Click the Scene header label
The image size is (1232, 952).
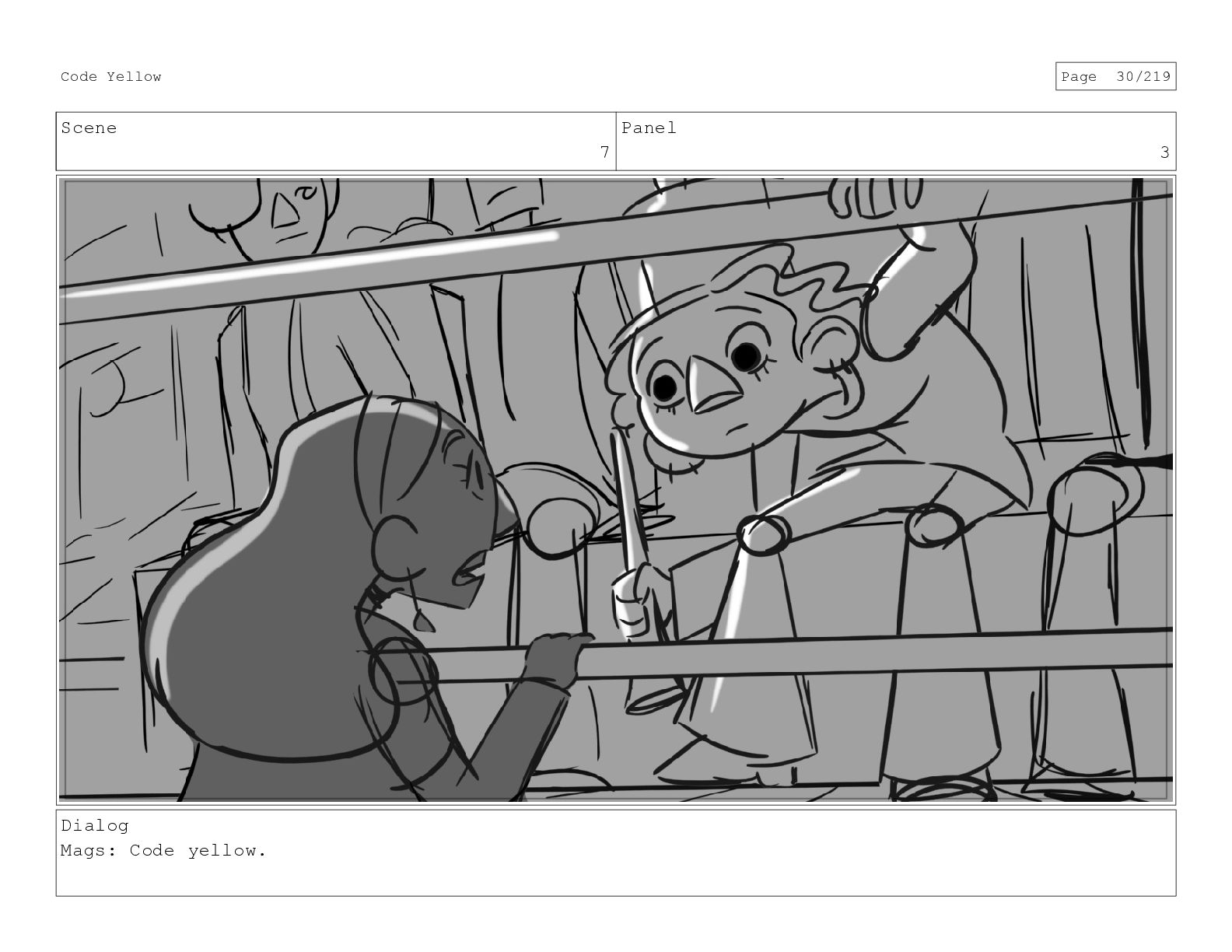pyautogui.click(x=89, y=128)
